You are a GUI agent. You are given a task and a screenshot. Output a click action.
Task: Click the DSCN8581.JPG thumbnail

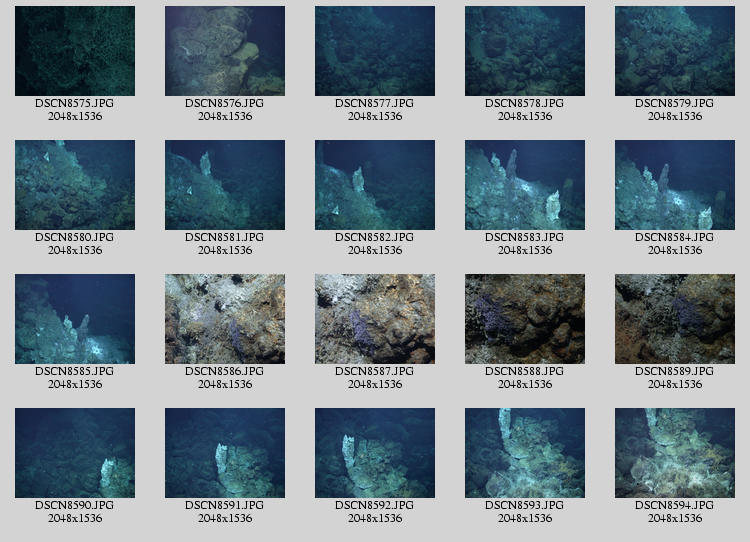(x=225, y=185)
